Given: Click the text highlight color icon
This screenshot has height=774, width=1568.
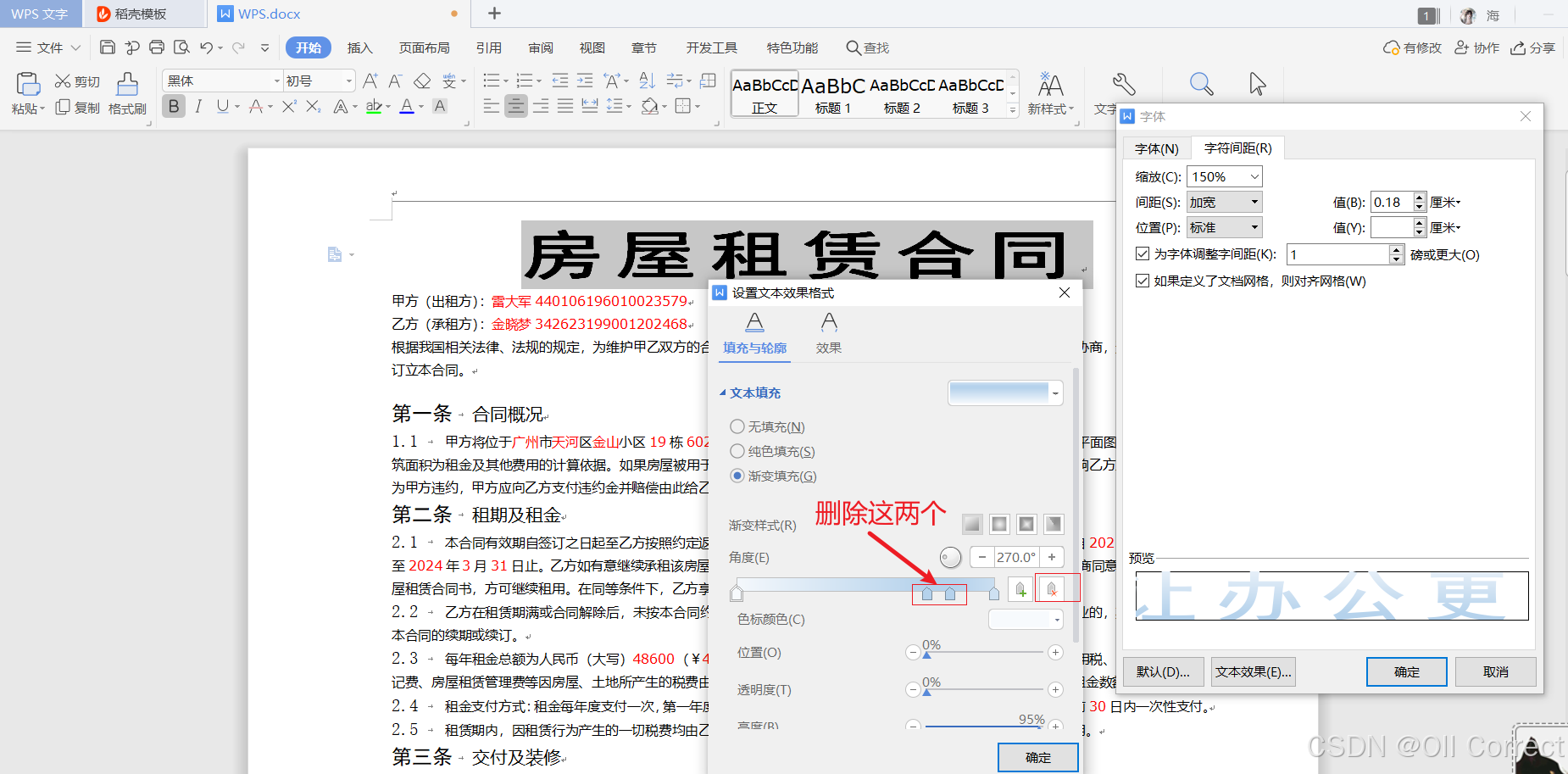Looking at the screenshot, I should tap(373, 106).
